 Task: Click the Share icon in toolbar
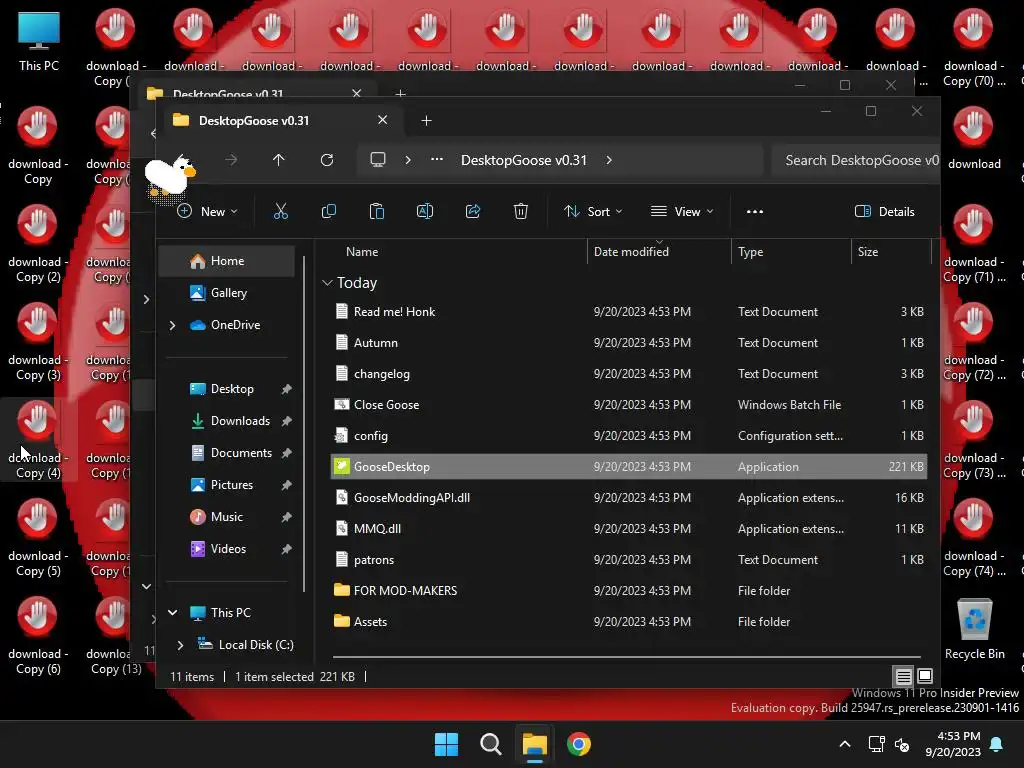click(x=473, y=212)
